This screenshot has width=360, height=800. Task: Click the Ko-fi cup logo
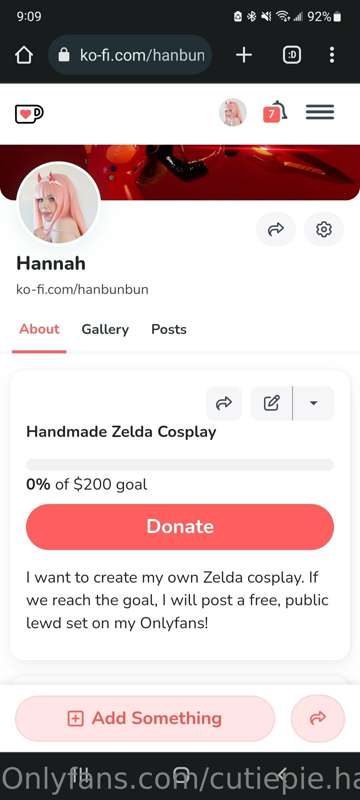click(x=29, y=113)
